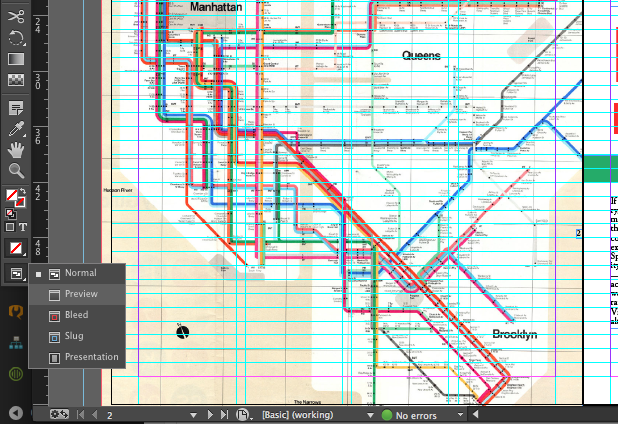The height and width of the screenshot is (424, 618).
Task: Click the Apply None swatch button
Action: (16, 247)
